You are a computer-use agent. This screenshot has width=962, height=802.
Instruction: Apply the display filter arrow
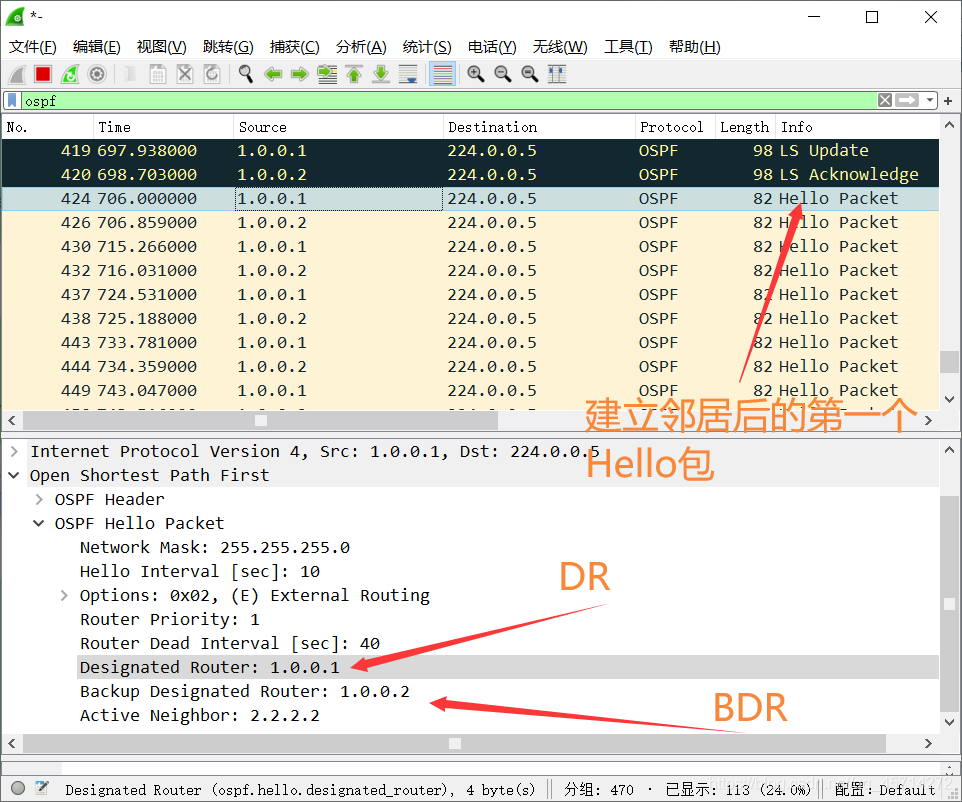click(907, 101)
